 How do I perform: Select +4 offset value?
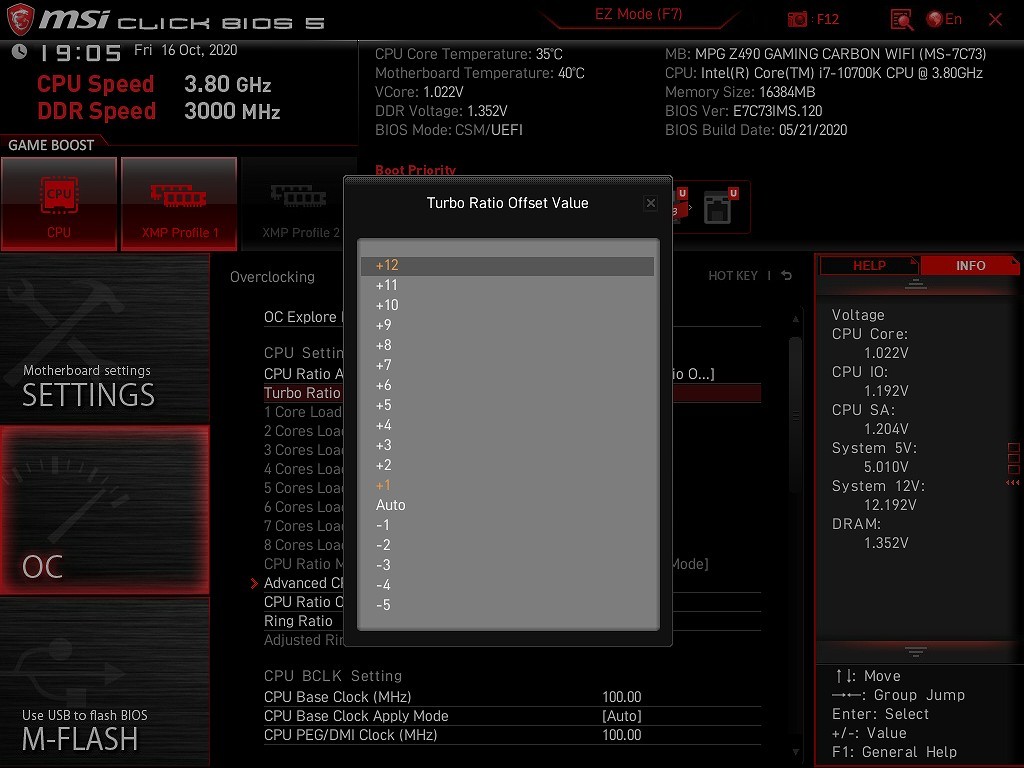click(507, 425)
